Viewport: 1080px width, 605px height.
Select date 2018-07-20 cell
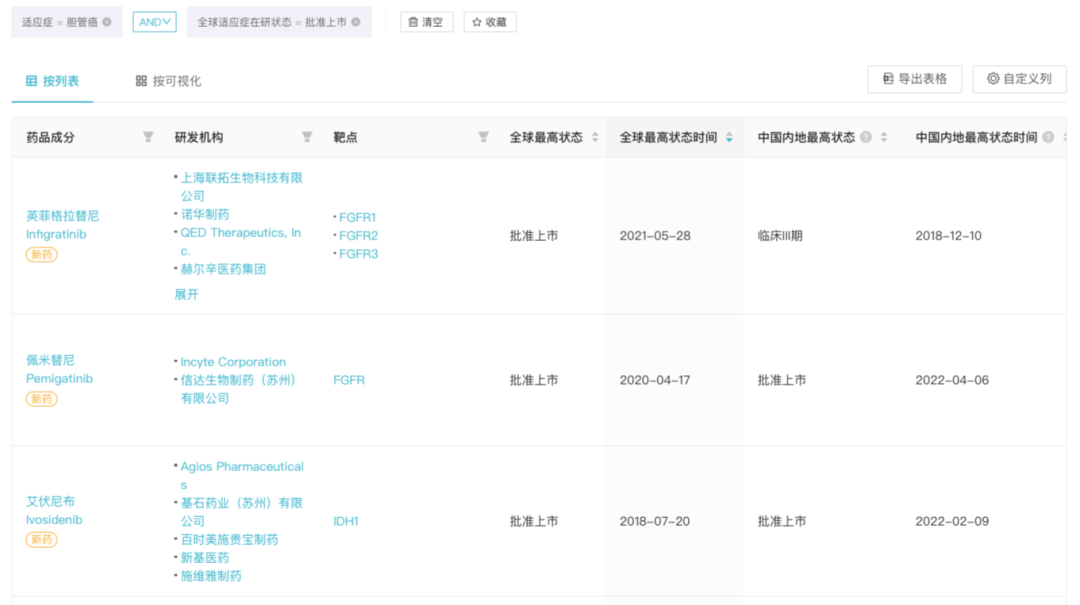click(x=654, y=521)
